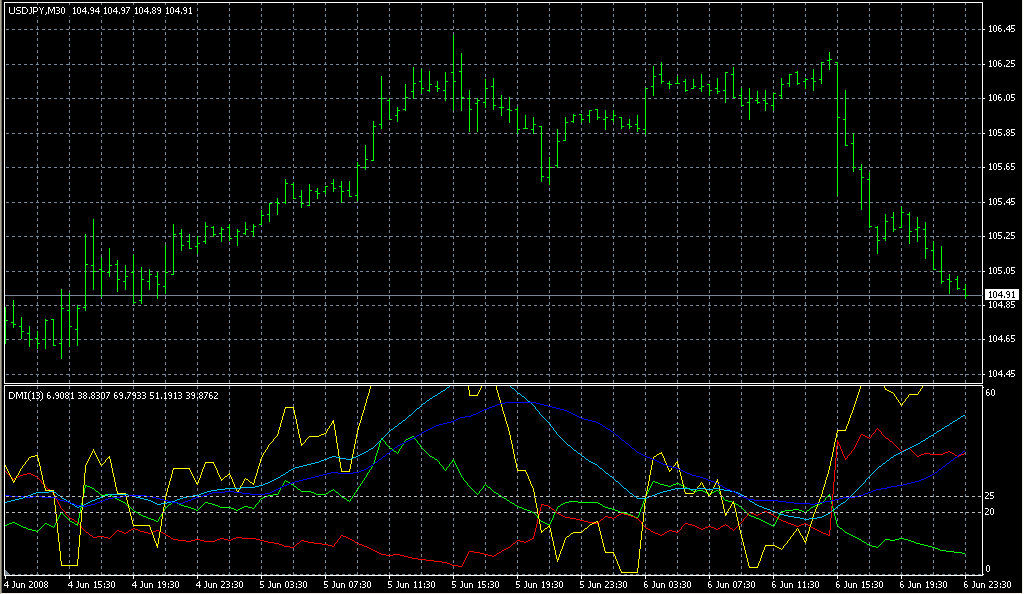Click the divider between chart and DMI panel
The image size is (1024, 594).
(492, 383)
